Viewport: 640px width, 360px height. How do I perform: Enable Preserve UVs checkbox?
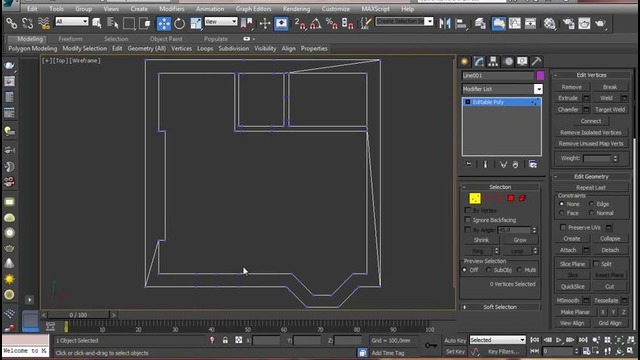click(x=563, y=227)
